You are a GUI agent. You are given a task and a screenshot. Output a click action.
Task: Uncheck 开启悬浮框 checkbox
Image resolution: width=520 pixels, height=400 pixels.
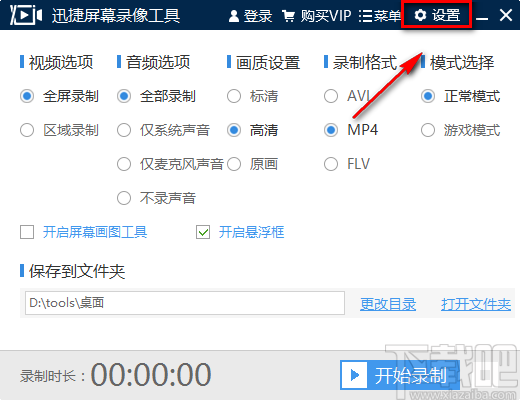tap(203, 232)
